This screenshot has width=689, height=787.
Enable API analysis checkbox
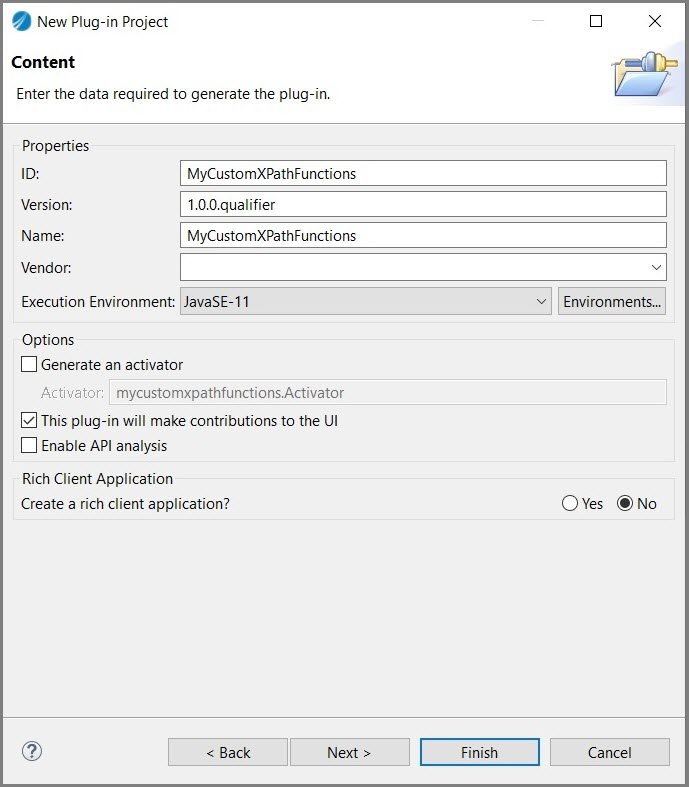tap(30, 446)
